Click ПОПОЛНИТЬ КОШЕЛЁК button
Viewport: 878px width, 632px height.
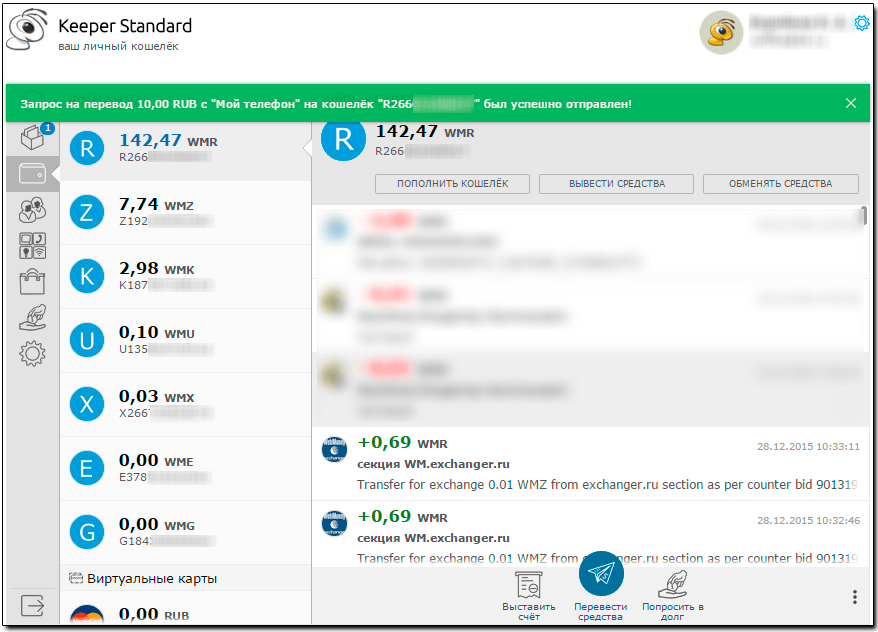click(452, 184)
